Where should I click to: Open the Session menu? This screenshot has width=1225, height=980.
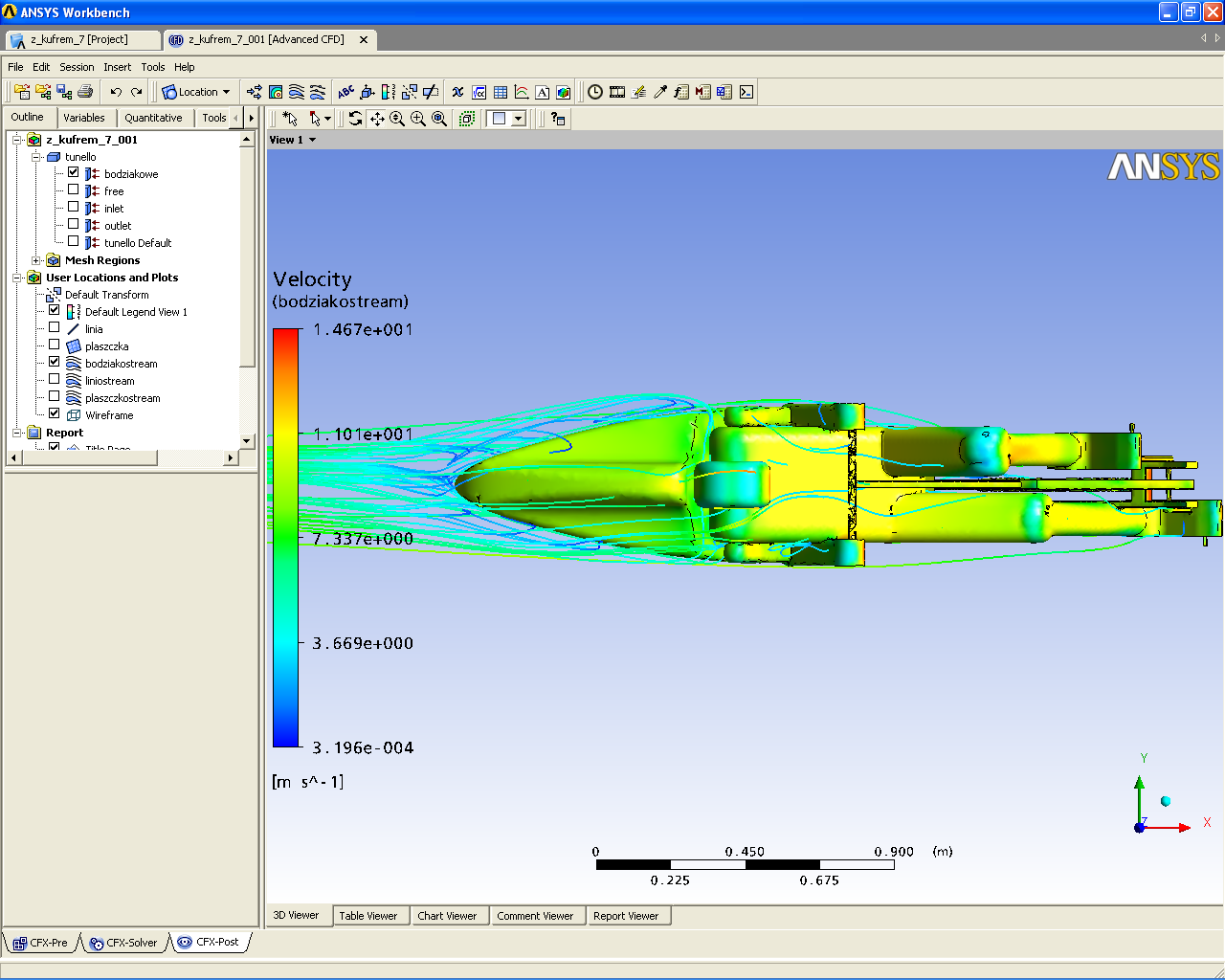[x=77, y=67]
